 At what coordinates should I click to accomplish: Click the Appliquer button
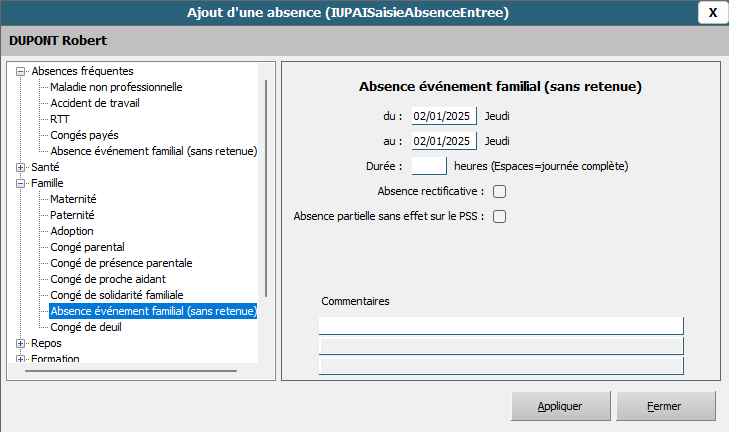coord(559,407)
